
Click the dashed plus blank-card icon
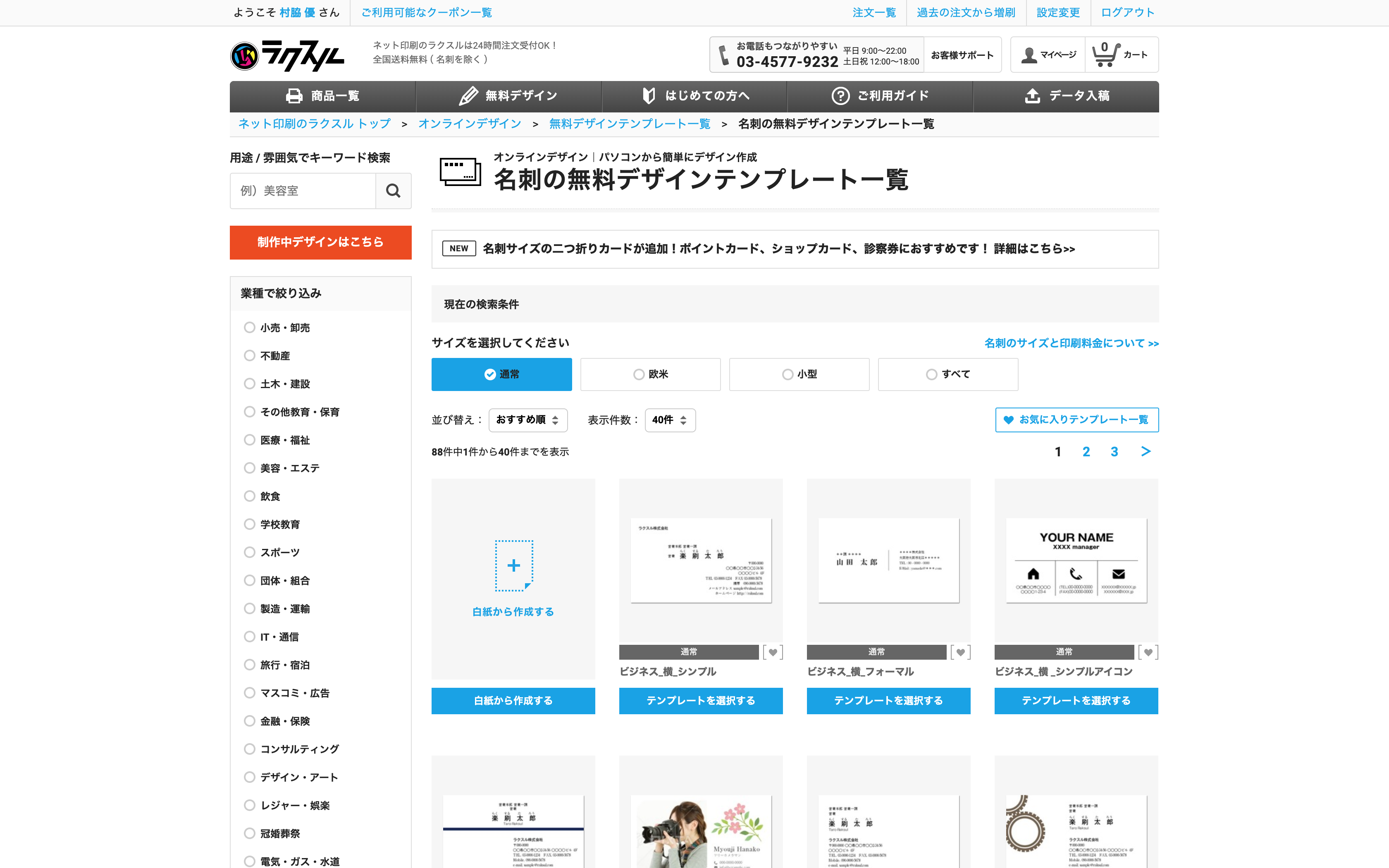514,565
